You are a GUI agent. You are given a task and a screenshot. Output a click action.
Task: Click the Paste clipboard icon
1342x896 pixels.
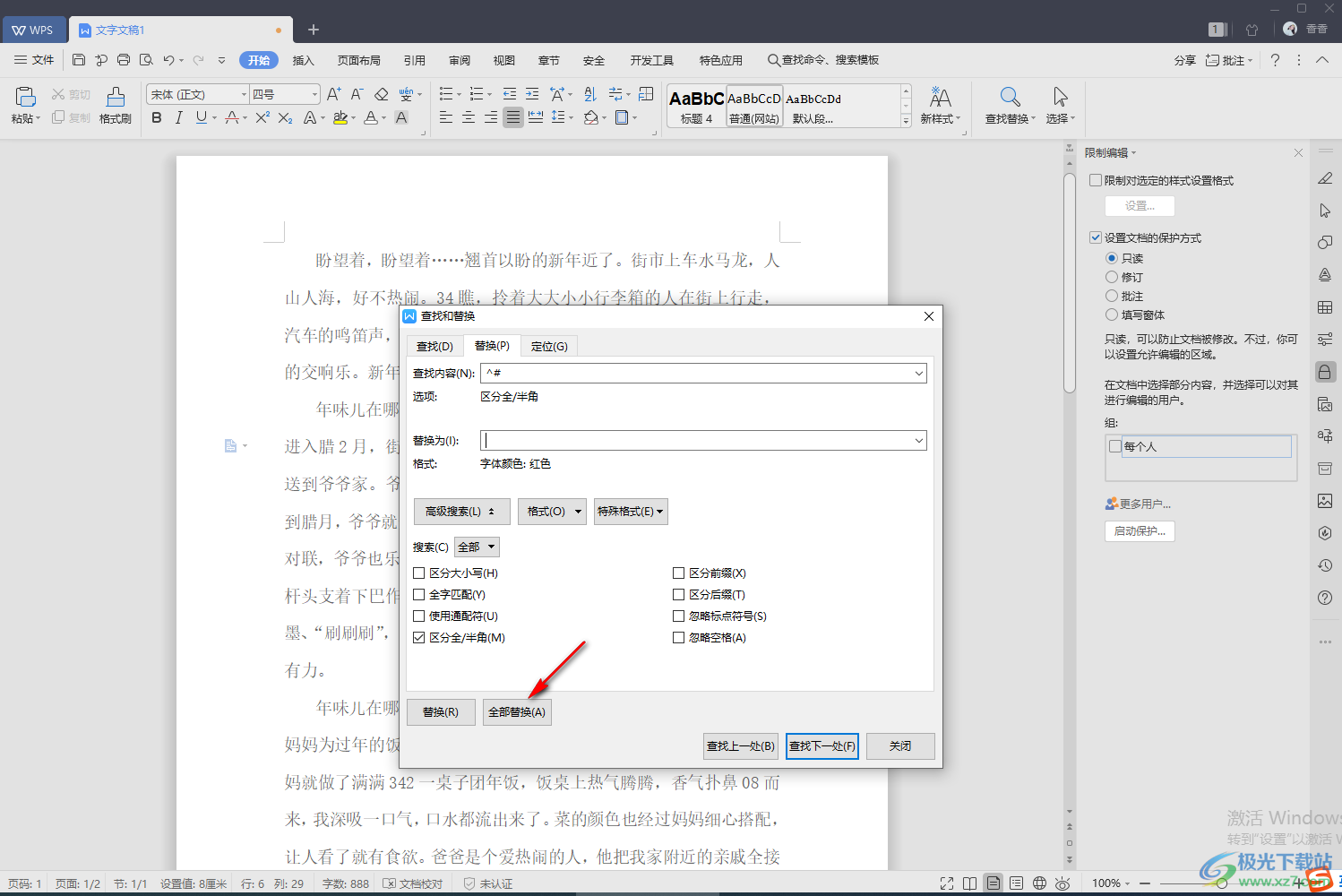pos(25,97)
